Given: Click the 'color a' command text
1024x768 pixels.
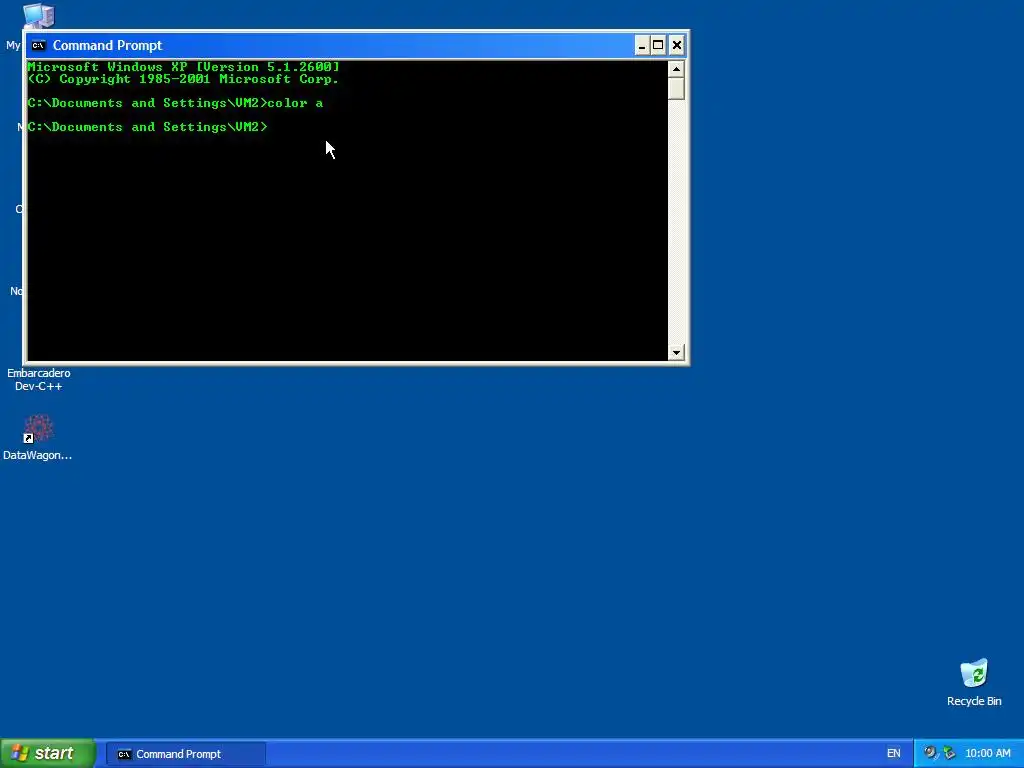Looking at the screenshot, I should pyautogui.click(x=295, y=103).
